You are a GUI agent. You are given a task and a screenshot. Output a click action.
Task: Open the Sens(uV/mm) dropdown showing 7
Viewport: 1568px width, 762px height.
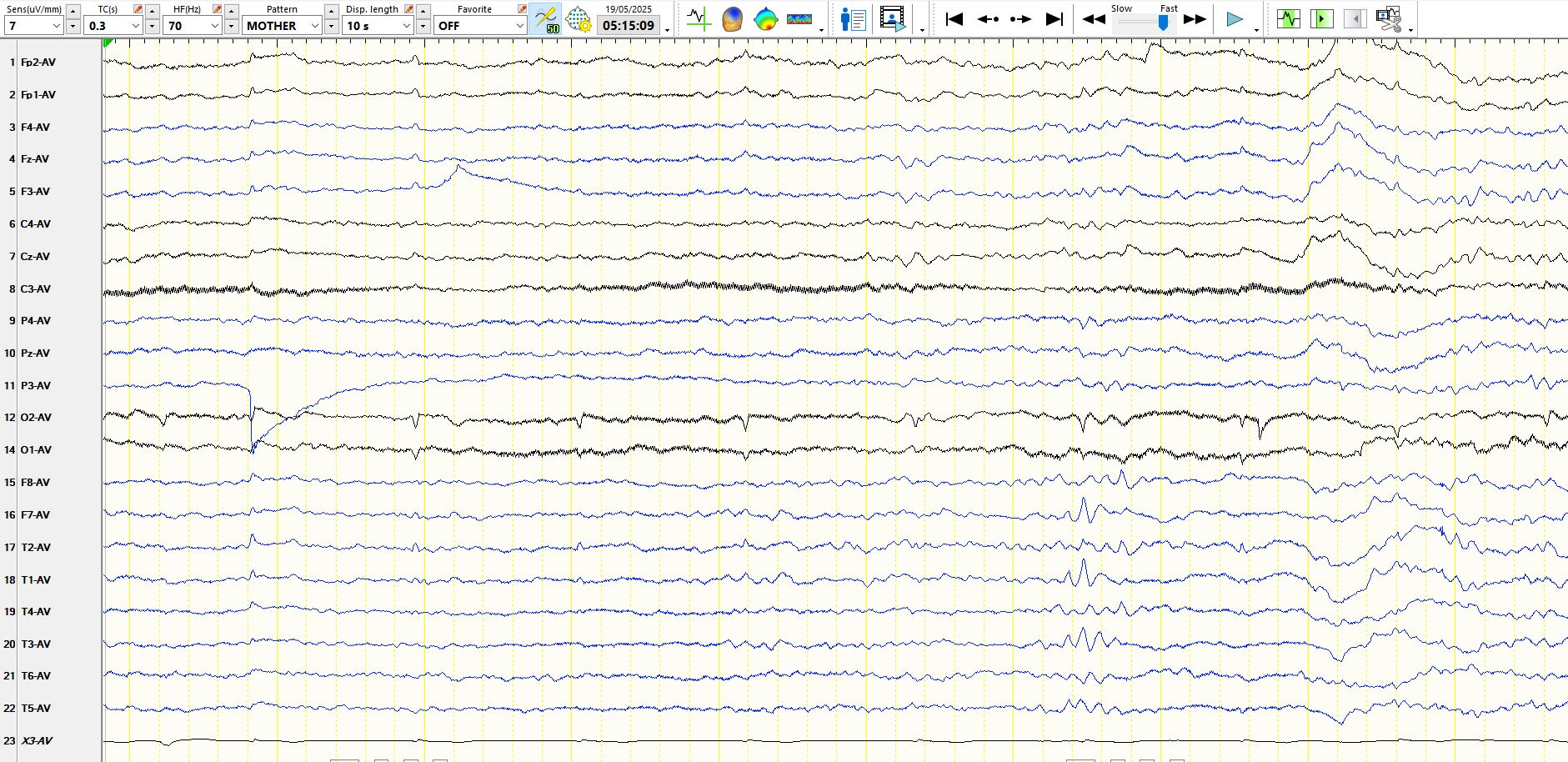click(34, 26)
